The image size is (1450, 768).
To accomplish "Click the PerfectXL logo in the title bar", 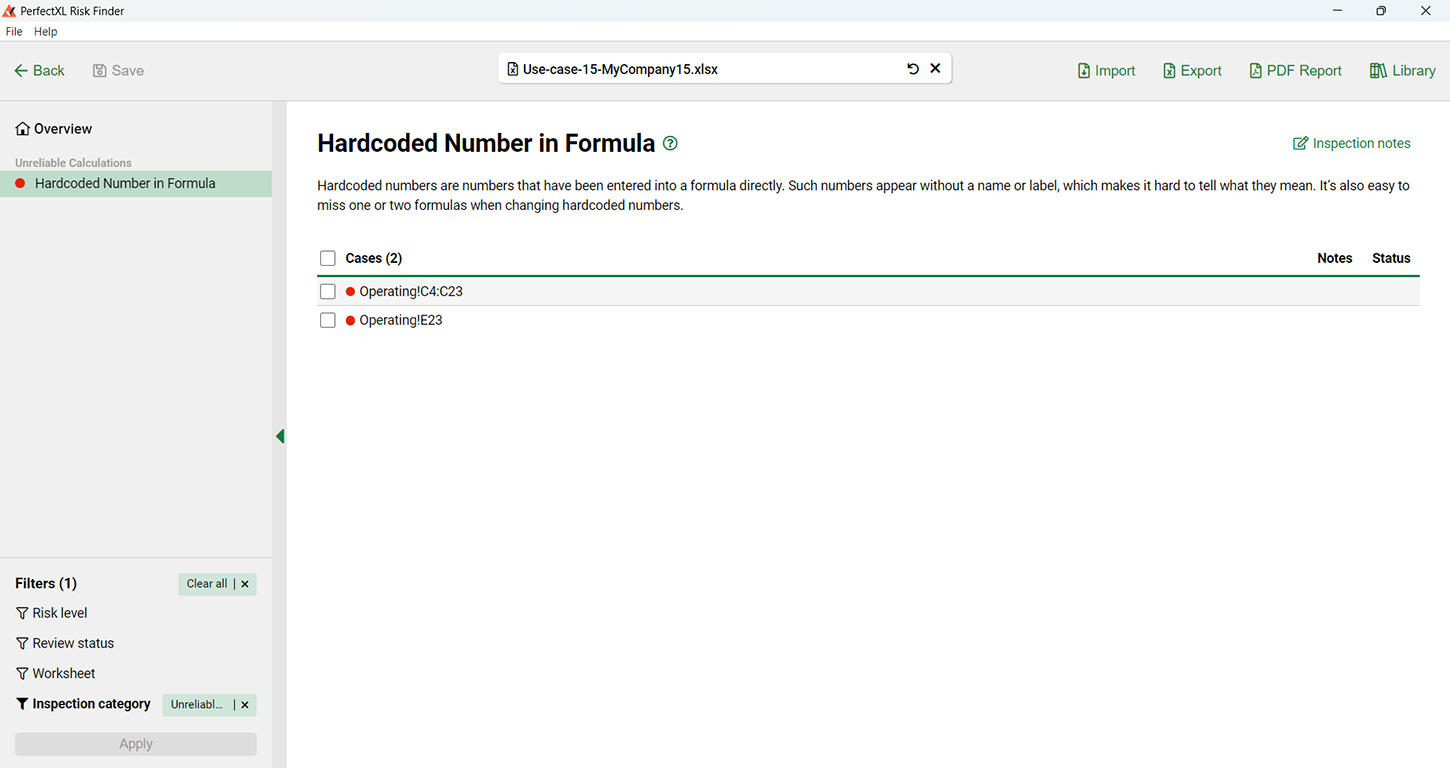I will (x=9, y=11).
